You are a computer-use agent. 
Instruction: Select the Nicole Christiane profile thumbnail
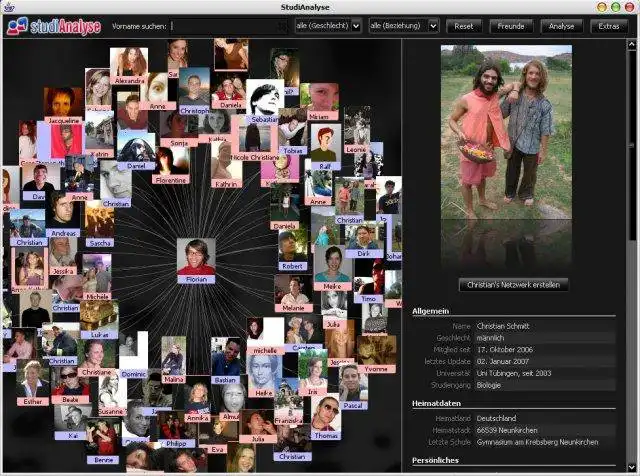pyautogui.click(x=255, y=138)
